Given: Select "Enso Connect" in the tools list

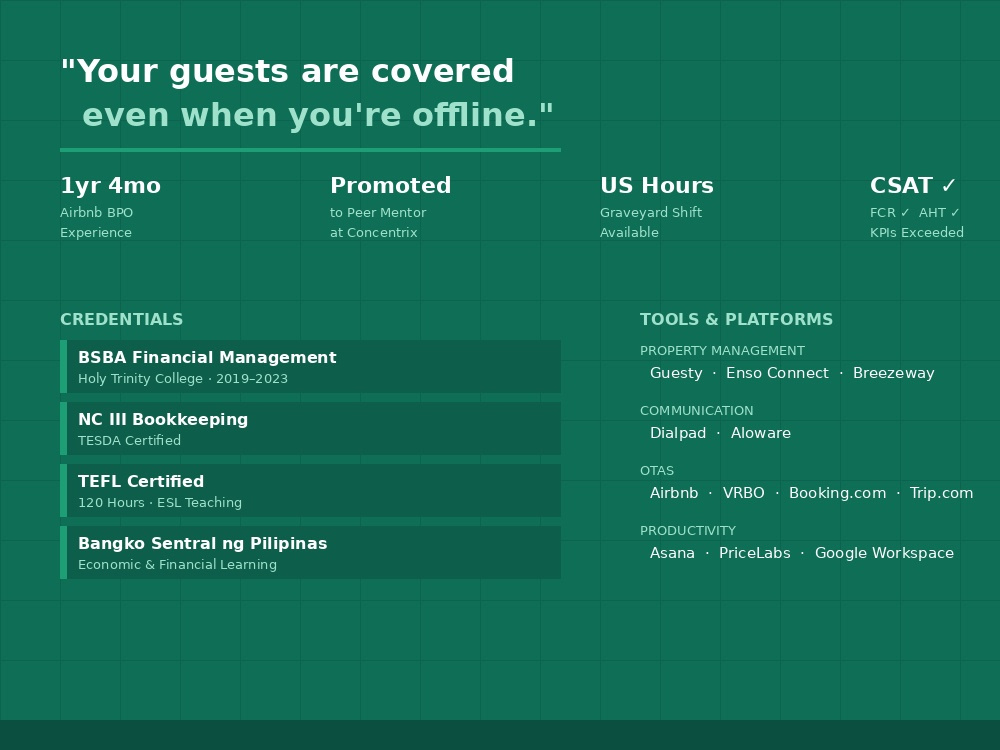Looking at the screenshot, I should point(777,373).
